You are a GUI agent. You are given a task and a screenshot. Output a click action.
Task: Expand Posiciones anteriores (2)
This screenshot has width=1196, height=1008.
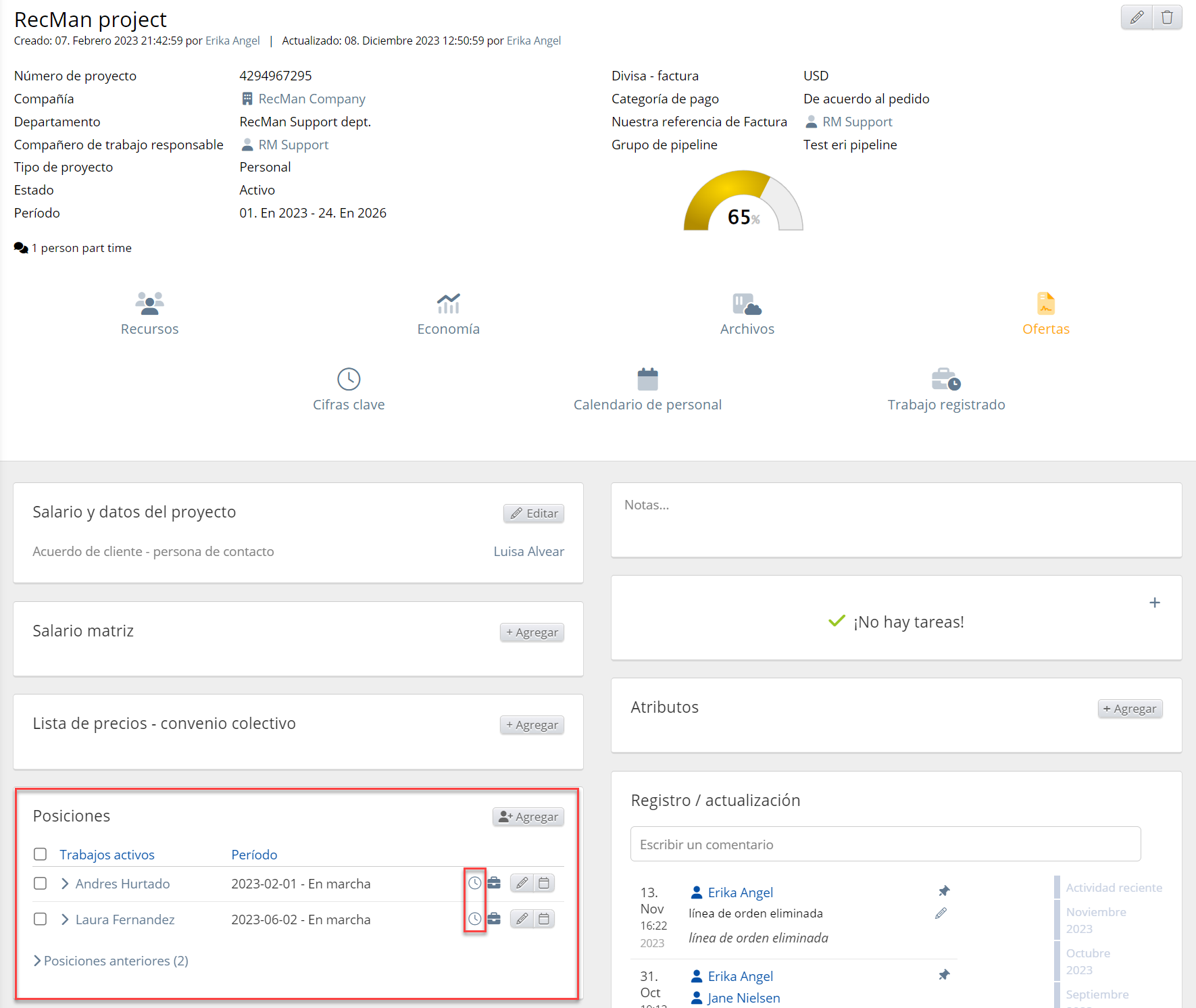[111, 961]
